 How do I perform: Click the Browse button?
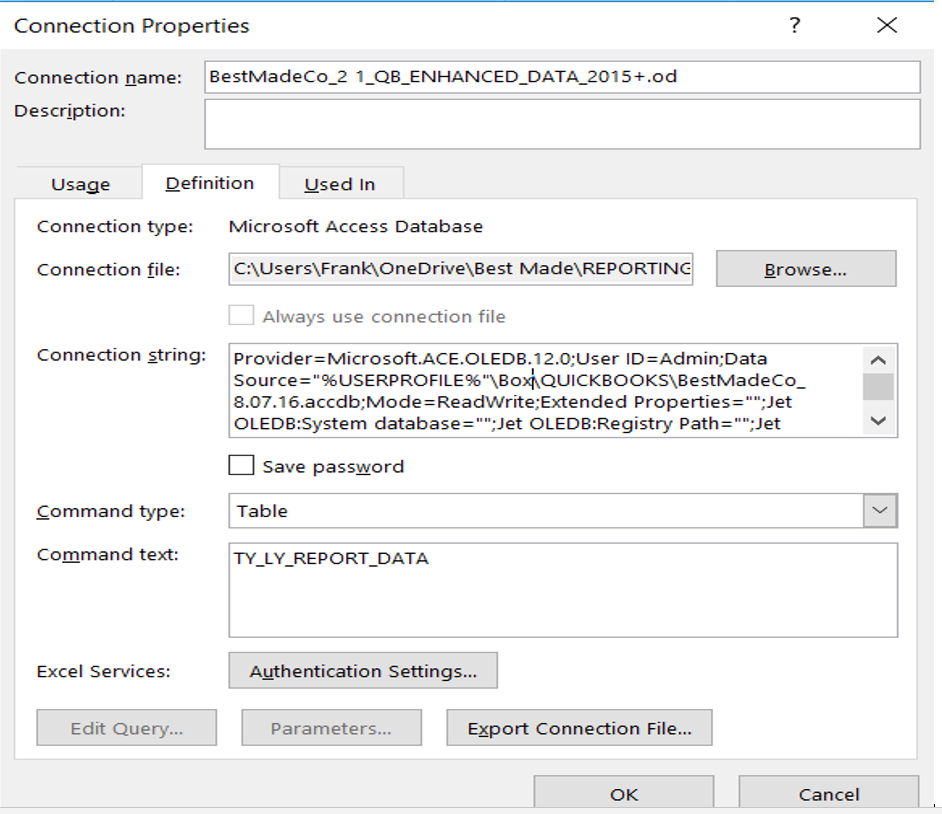tap(806, 269)
